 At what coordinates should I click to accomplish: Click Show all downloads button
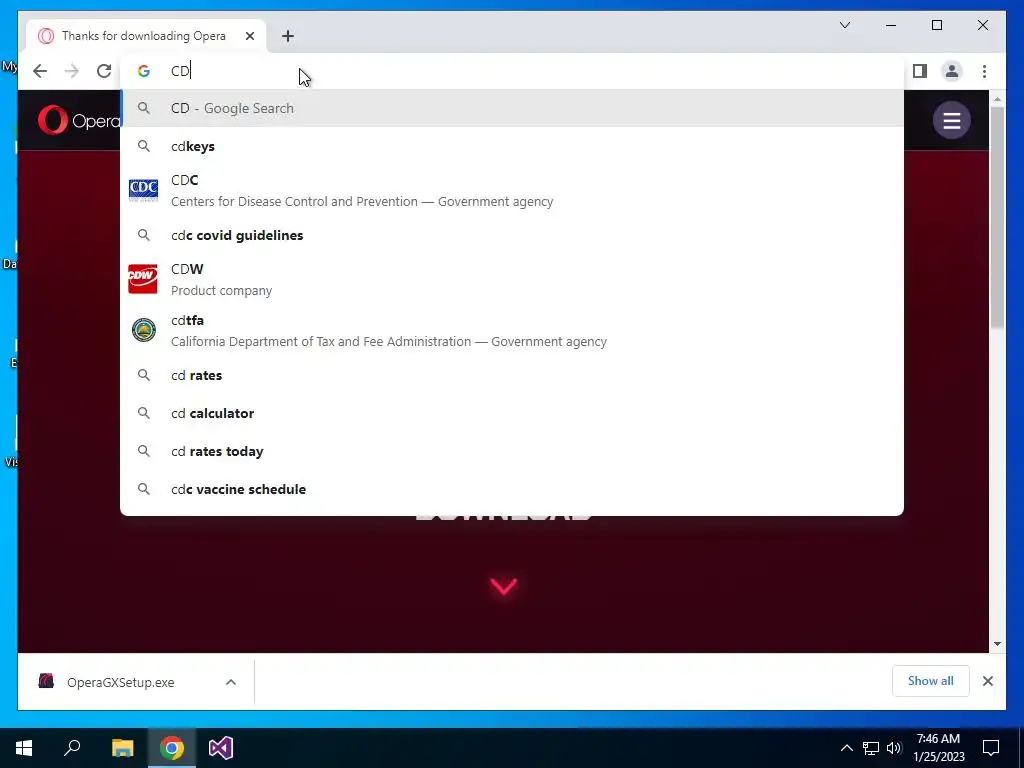coord(930,681)
